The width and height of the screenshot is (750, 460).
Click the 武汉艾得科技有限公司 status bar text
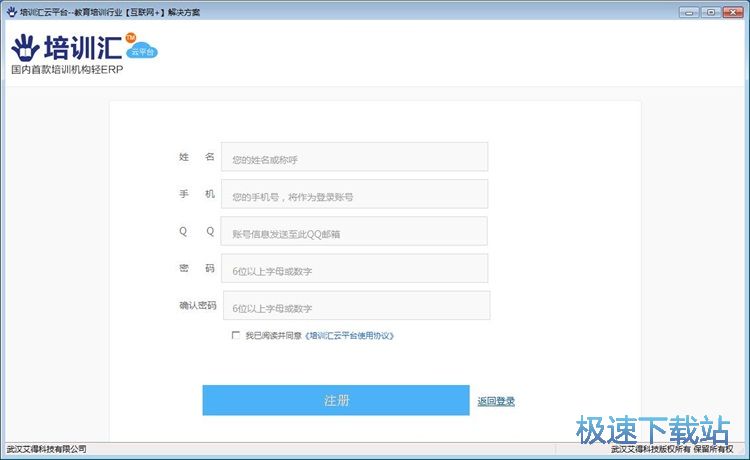coord(46,449)
